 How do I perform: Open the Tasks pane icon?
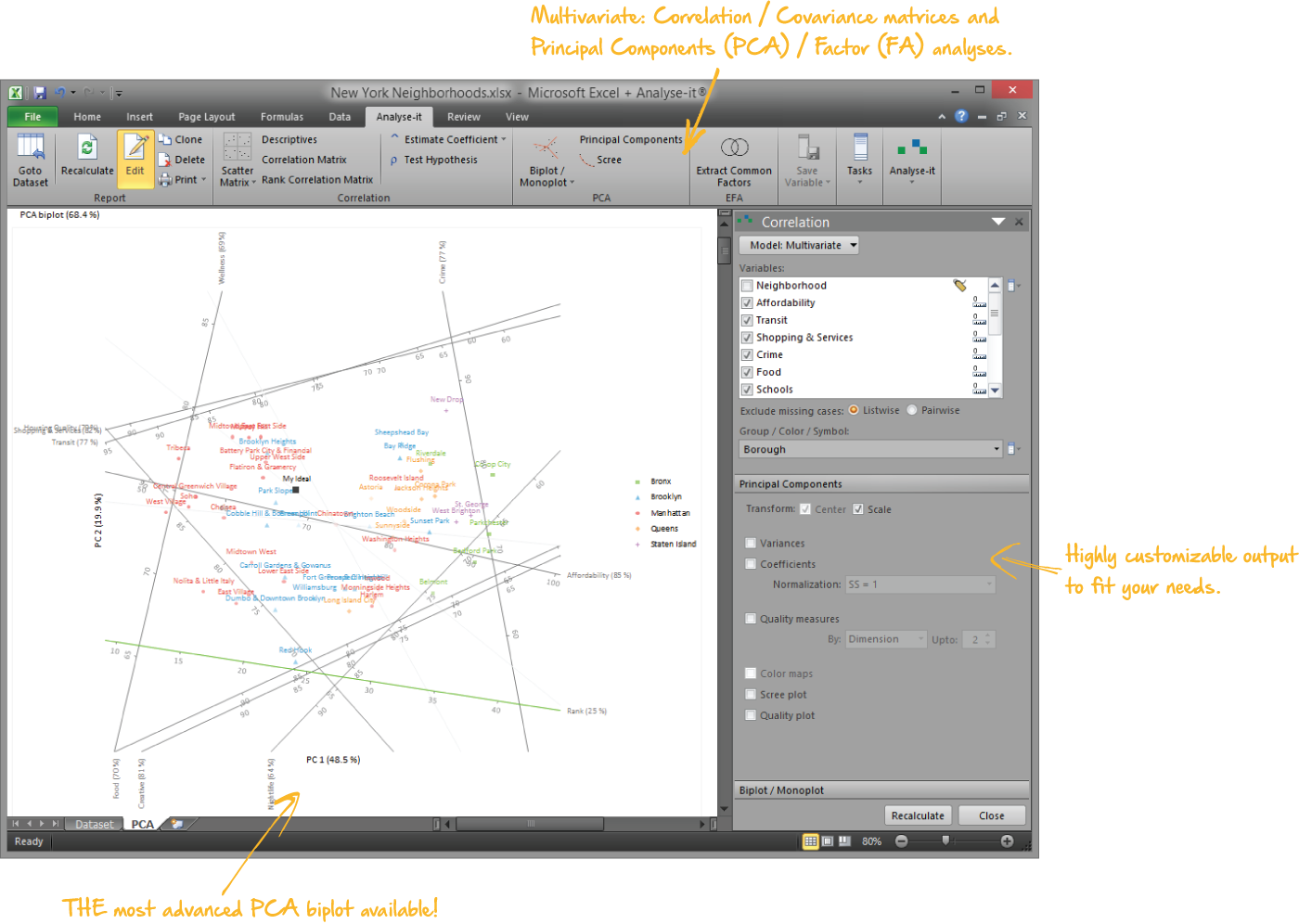coord(859,148)
